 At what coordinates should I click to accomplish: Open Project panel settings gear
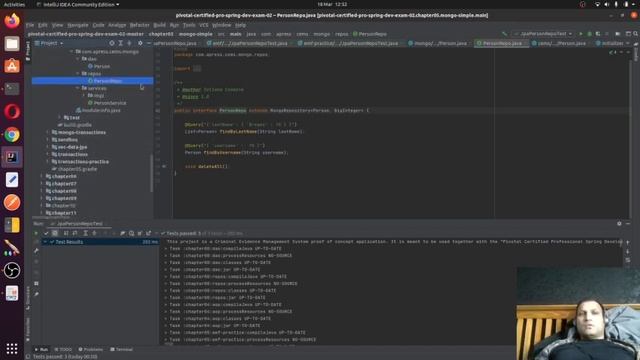point(140,43)
